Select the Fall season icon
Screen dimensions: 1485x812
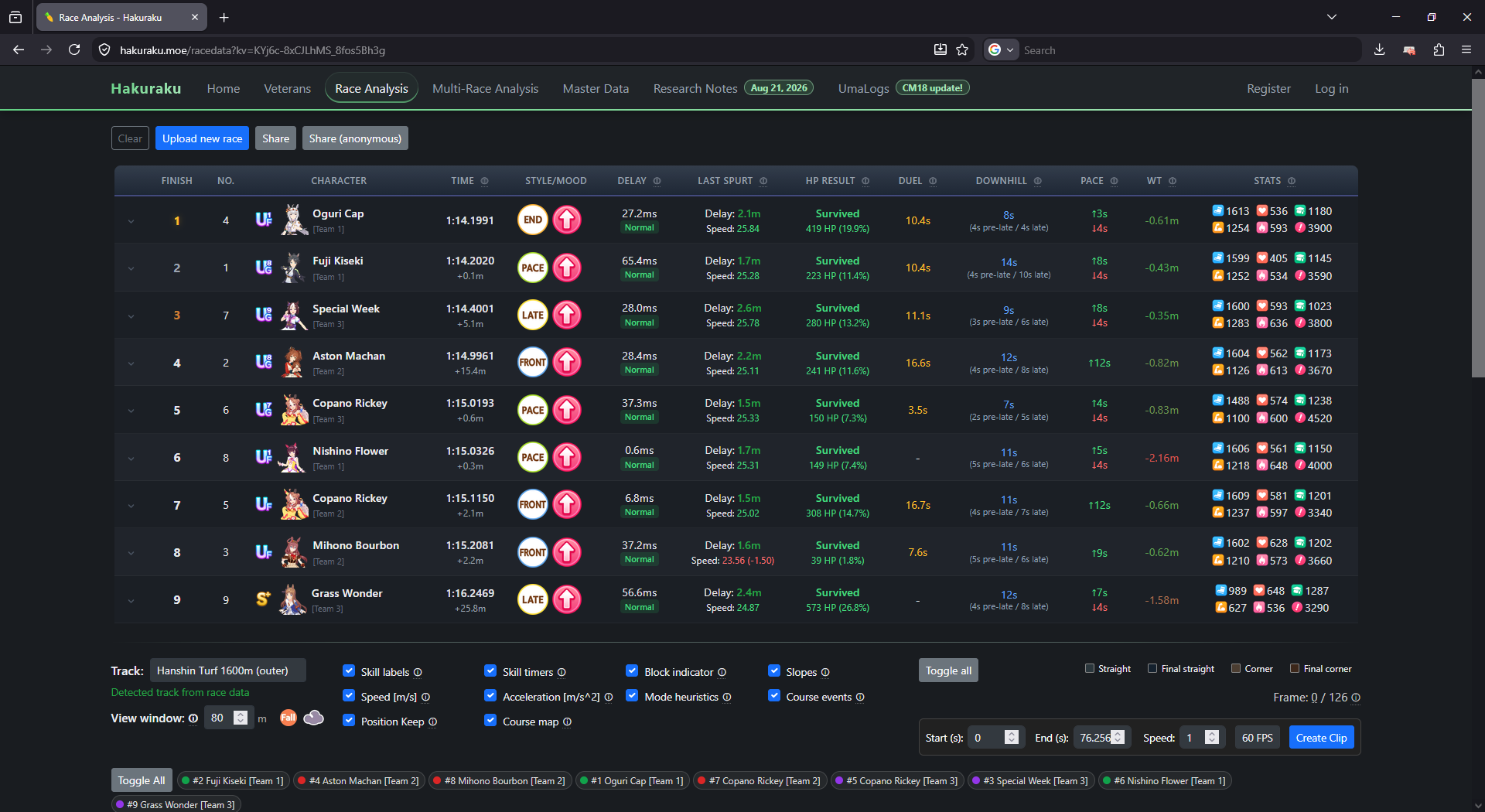tap(288, 718)
